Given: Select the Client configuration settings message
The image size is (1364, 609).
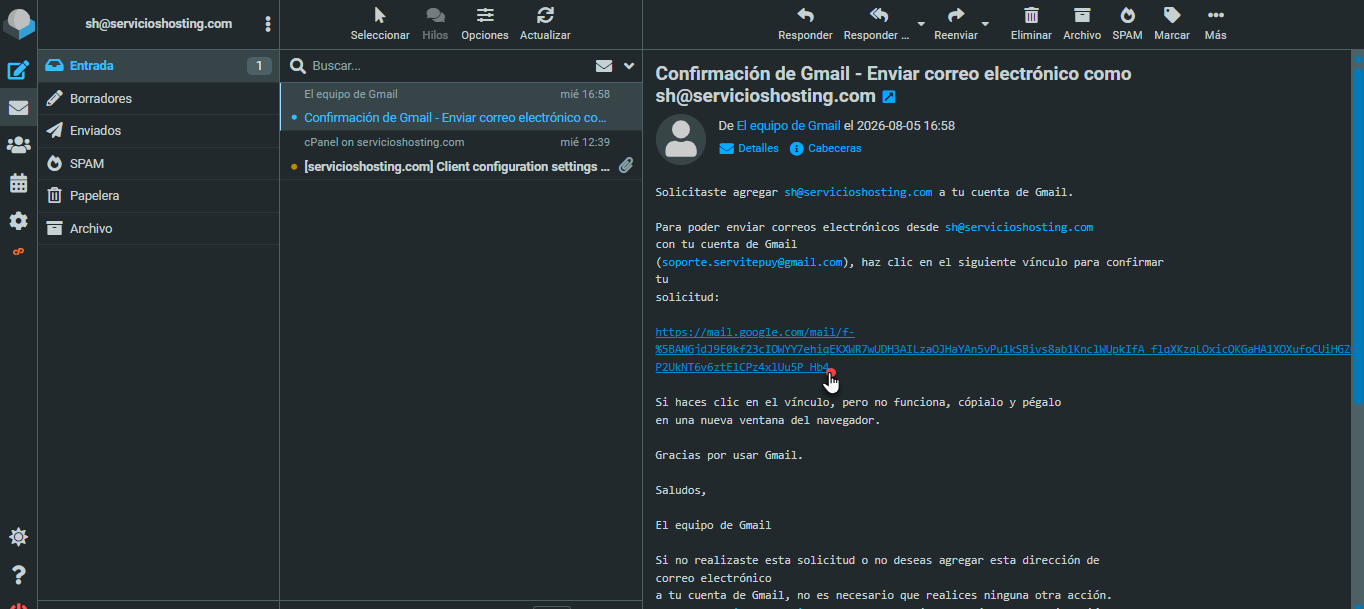Looking at the screenshot, I should click(461, 155).
